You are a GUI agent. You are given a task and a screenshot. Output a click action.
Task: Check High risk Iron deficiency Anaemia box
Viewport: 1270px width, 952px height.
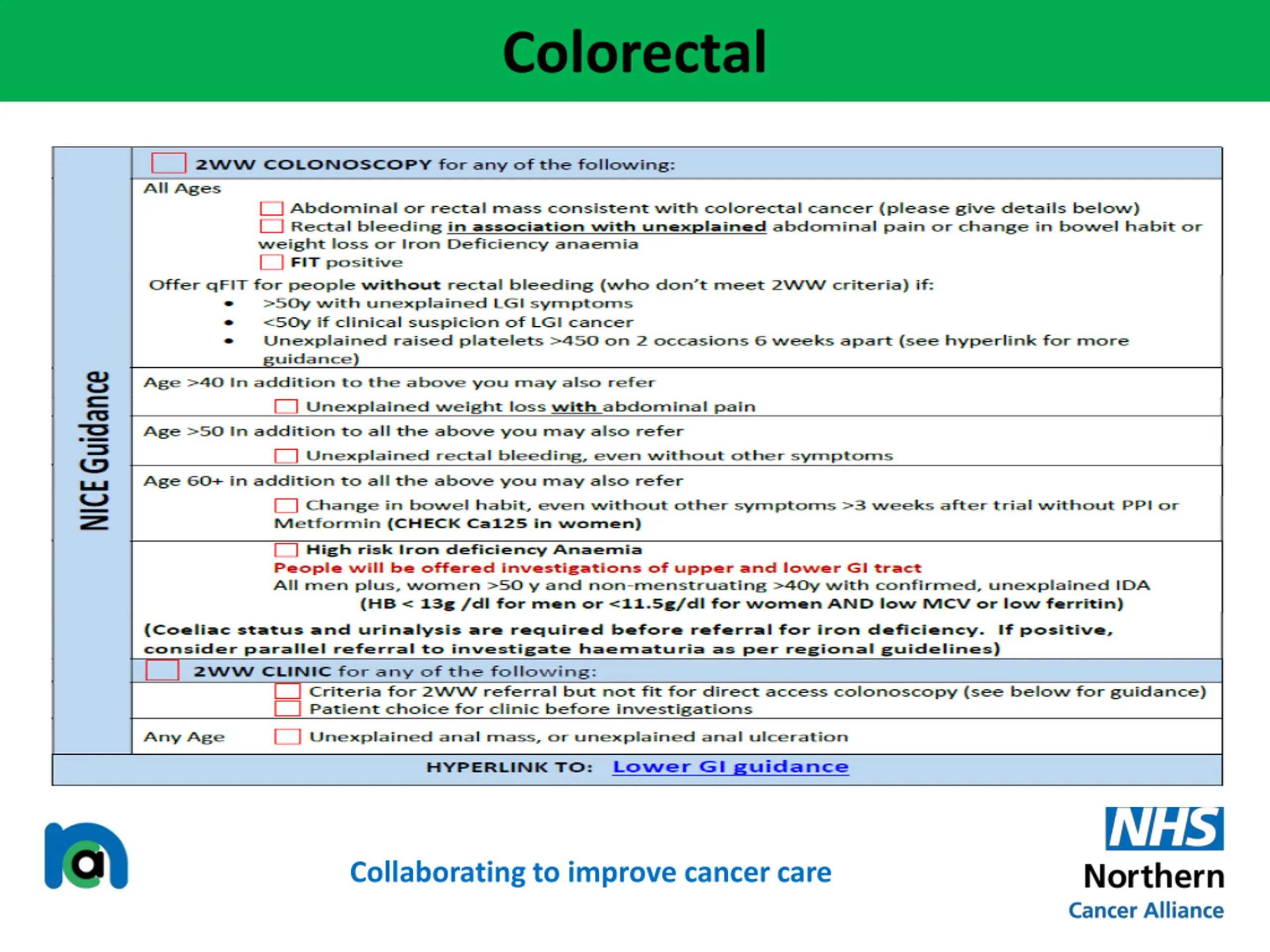(286, 550)
